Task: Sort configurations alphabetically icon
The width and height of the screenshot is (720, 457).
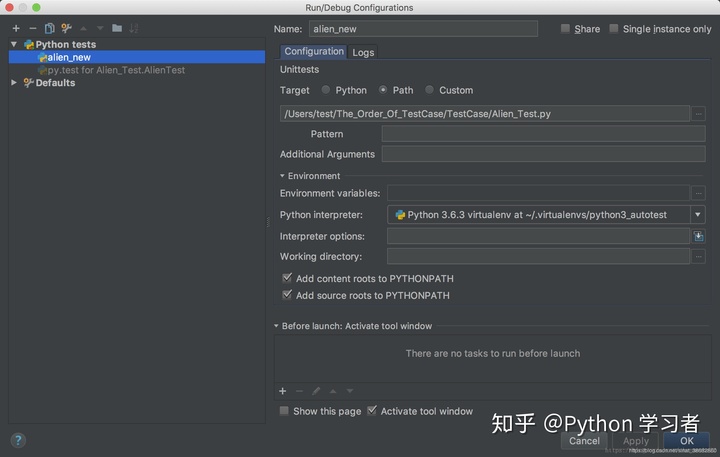Action: 134,28
